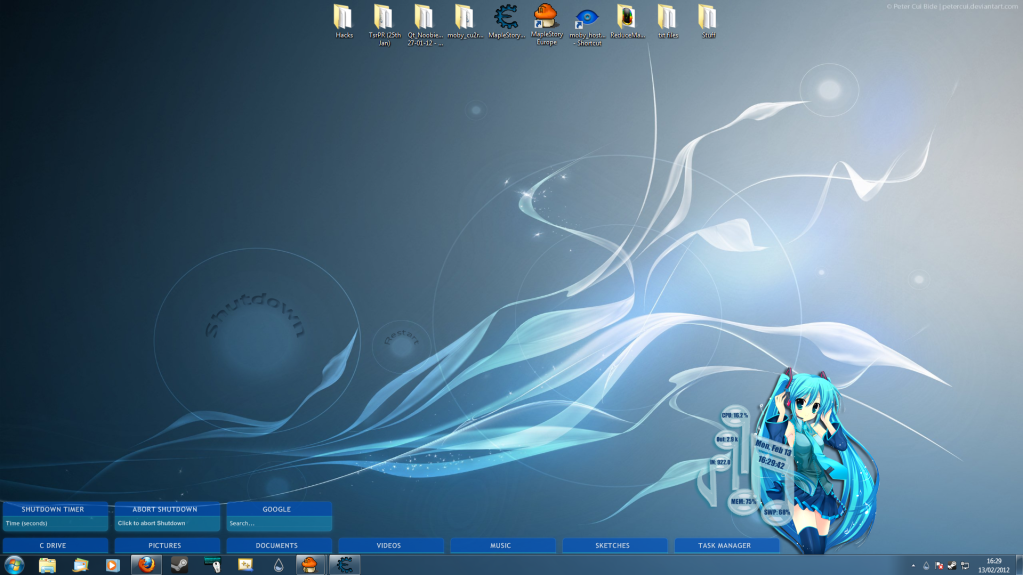The height and width of the screenshot is (575, 1023).
Task: Click the SWP swap usage bubble
Action: [x=776, y=512]
